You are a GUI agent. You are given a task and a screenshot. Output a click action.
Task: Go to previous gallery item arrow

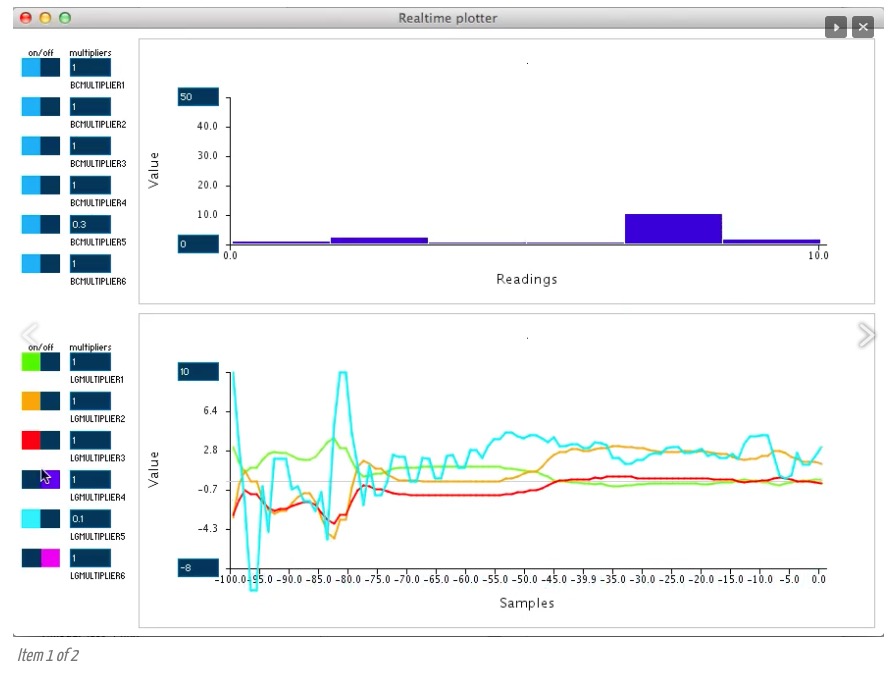[30, 334]
